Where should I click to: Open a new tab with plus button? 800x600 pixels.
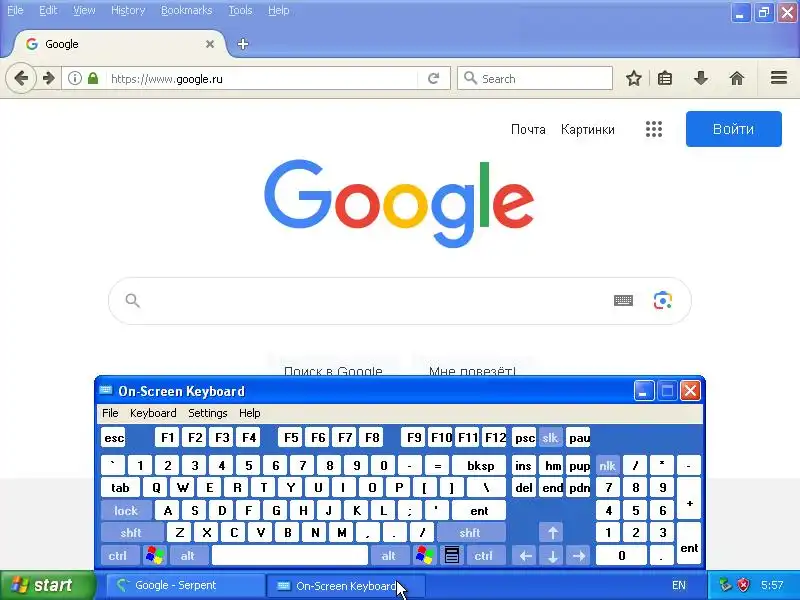pos(243,44)
